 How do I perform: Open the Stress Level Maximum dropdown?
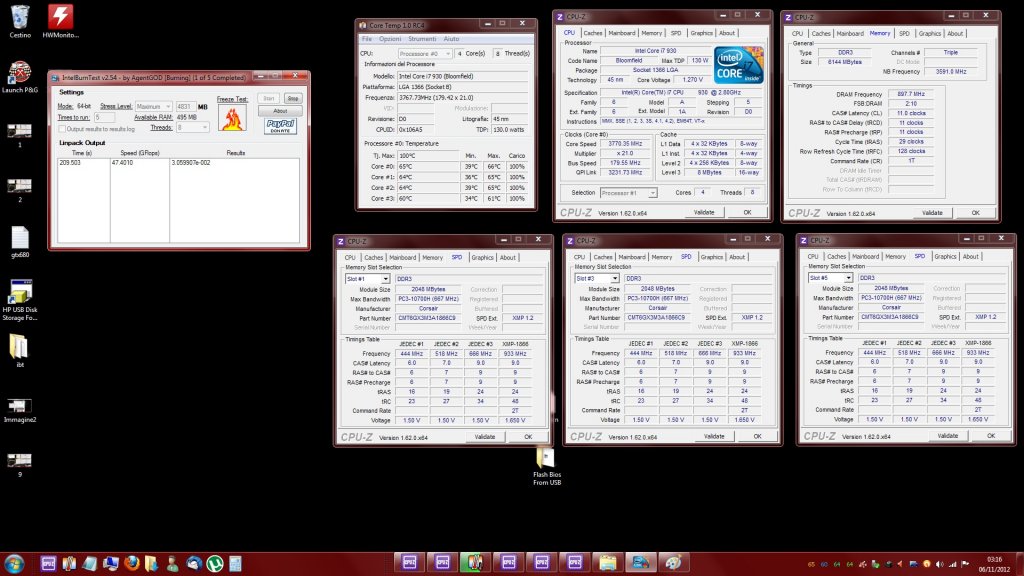pyautogui.click(x=154, y=106)
